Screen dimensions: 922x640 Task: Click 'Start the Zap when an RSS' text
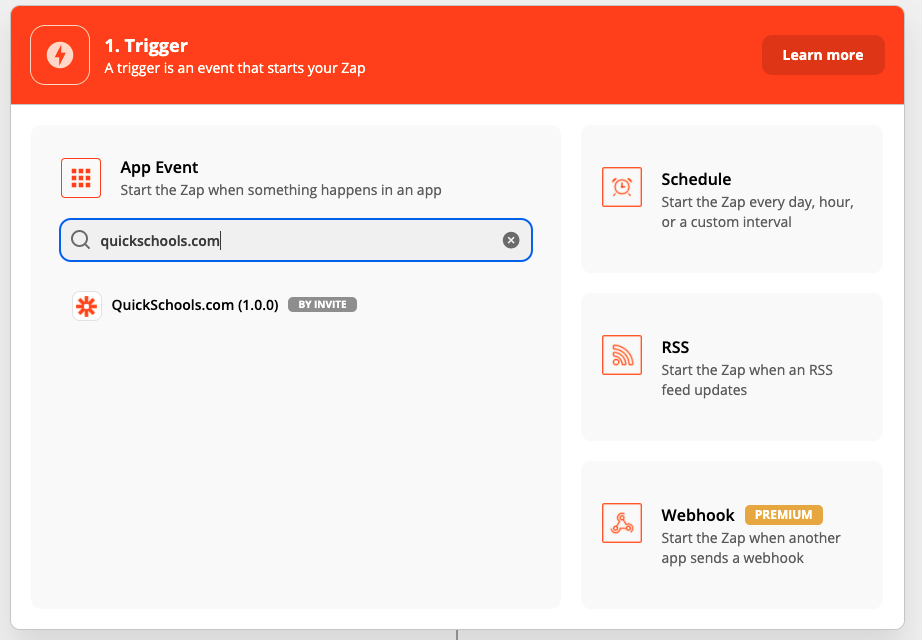coord(747,380)
